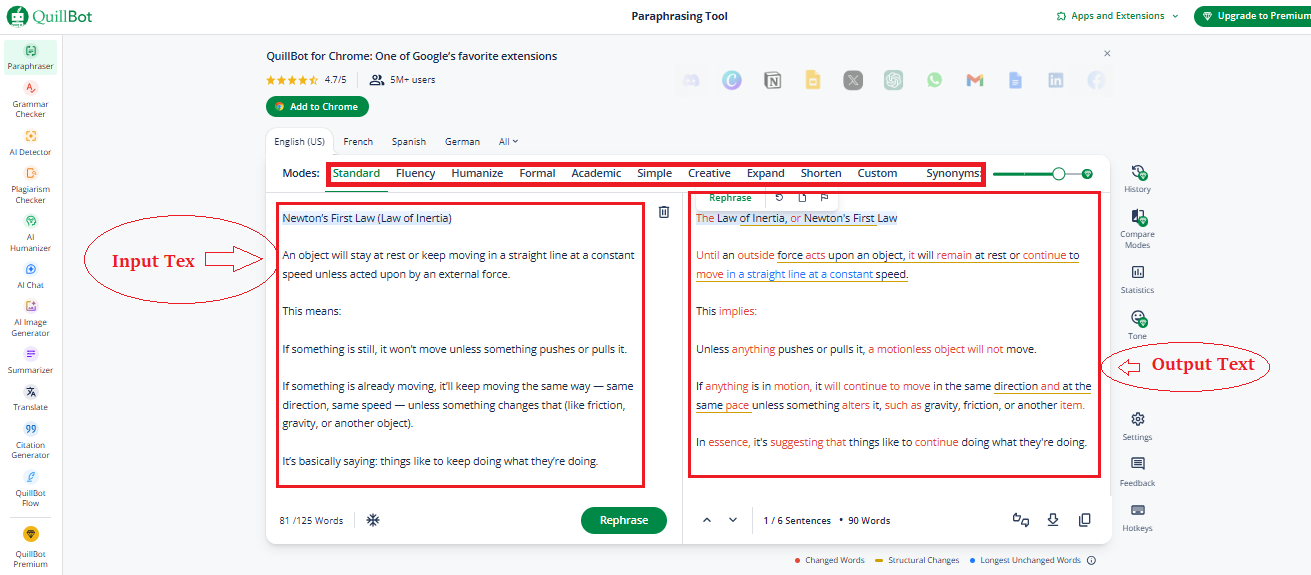Click the undo icon beside Rephrase popup
The image size is (1311, 575).
coord(780,198)
